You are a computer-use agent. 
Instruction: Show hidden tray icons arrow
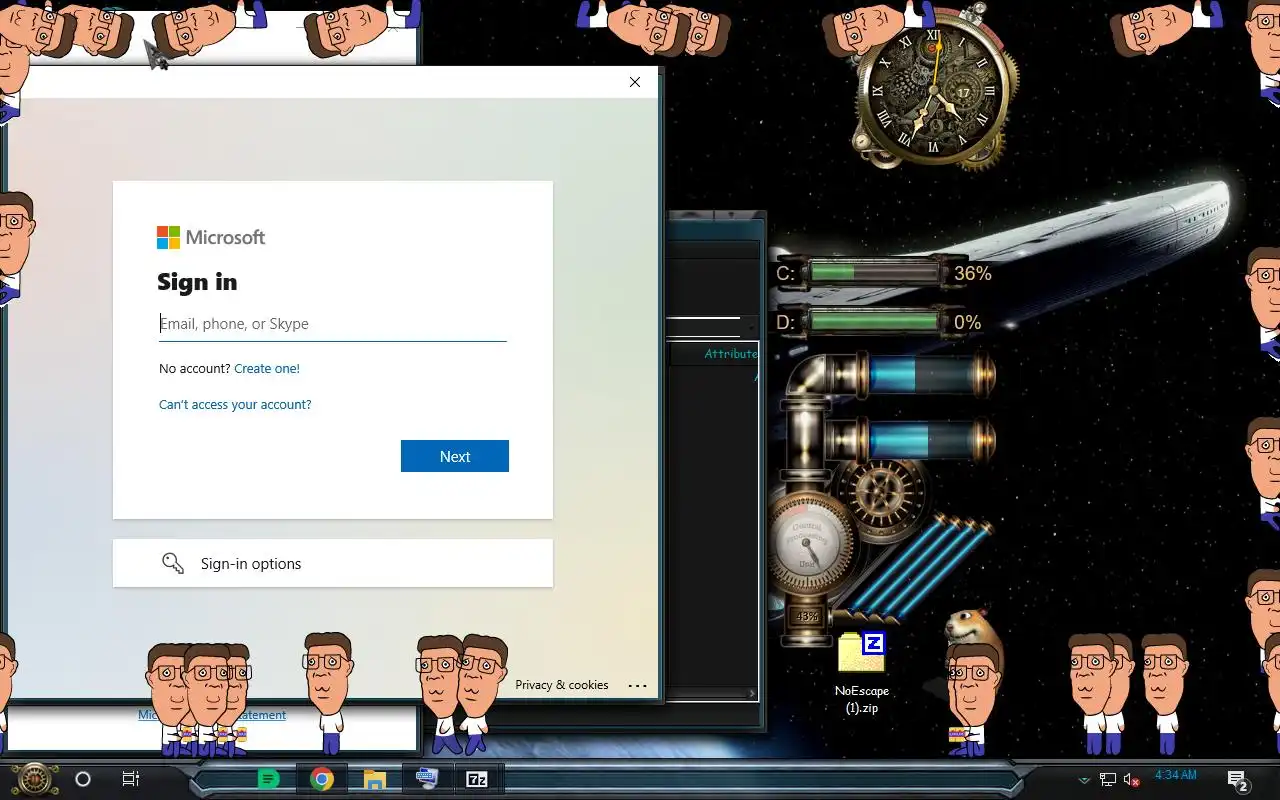coord(1084,780)
